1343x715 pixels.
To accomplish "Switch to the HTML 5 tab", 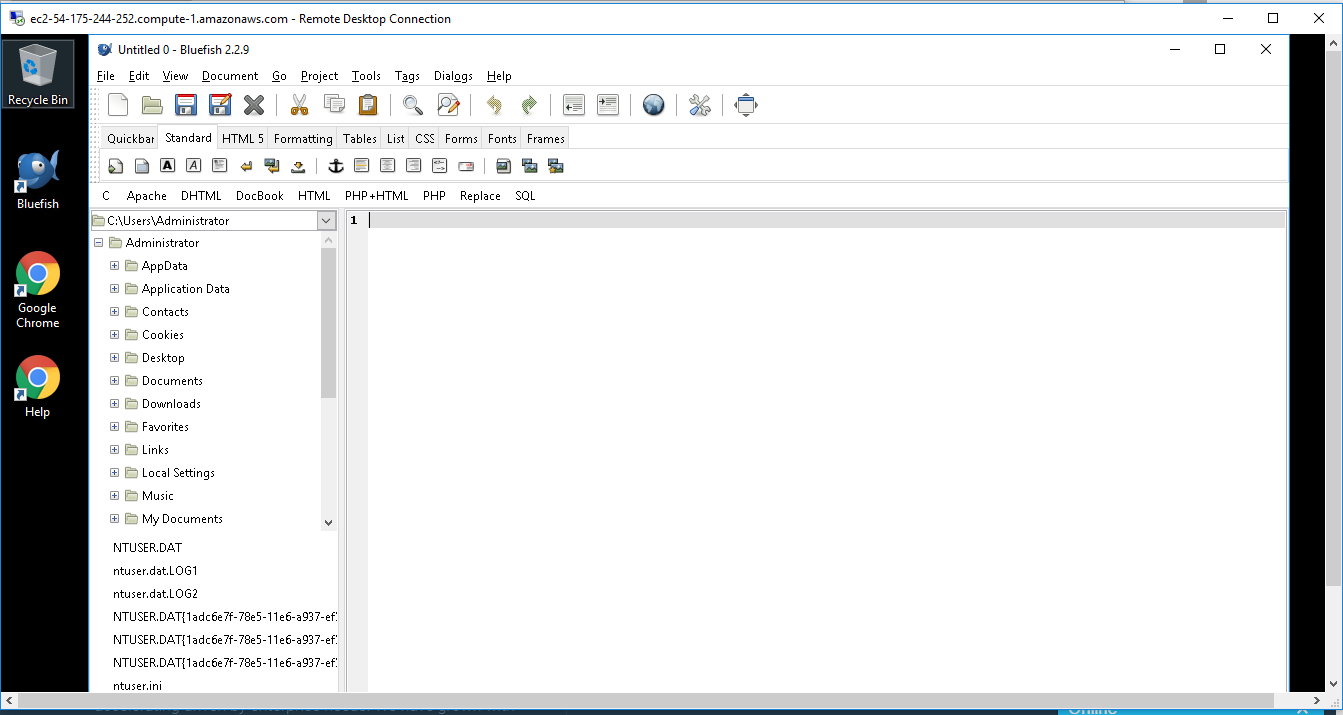I will (243, 139).
